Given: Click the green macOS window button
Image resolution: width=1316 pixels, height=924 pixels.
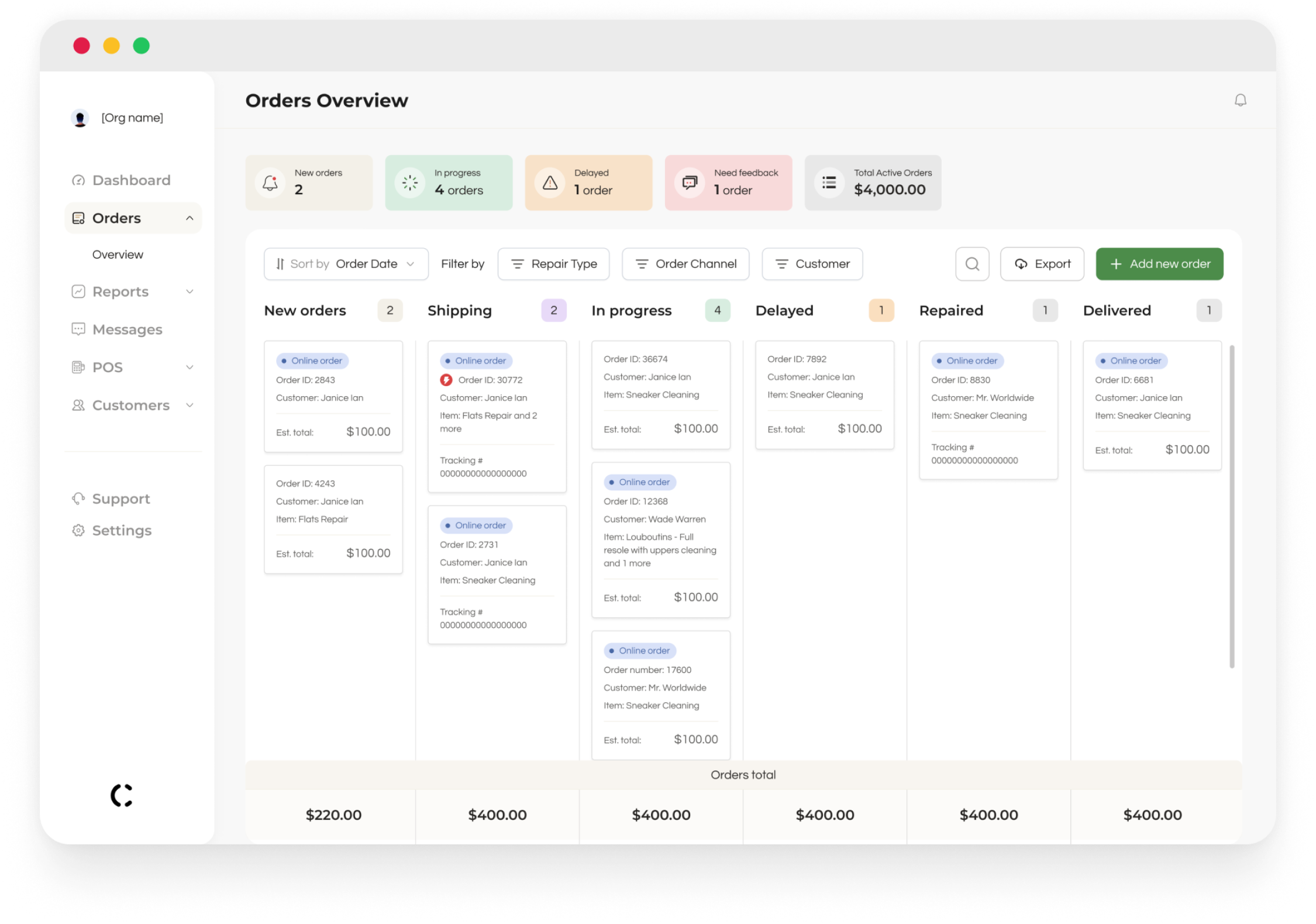Looking at the screenshot, I should [141, 46].
